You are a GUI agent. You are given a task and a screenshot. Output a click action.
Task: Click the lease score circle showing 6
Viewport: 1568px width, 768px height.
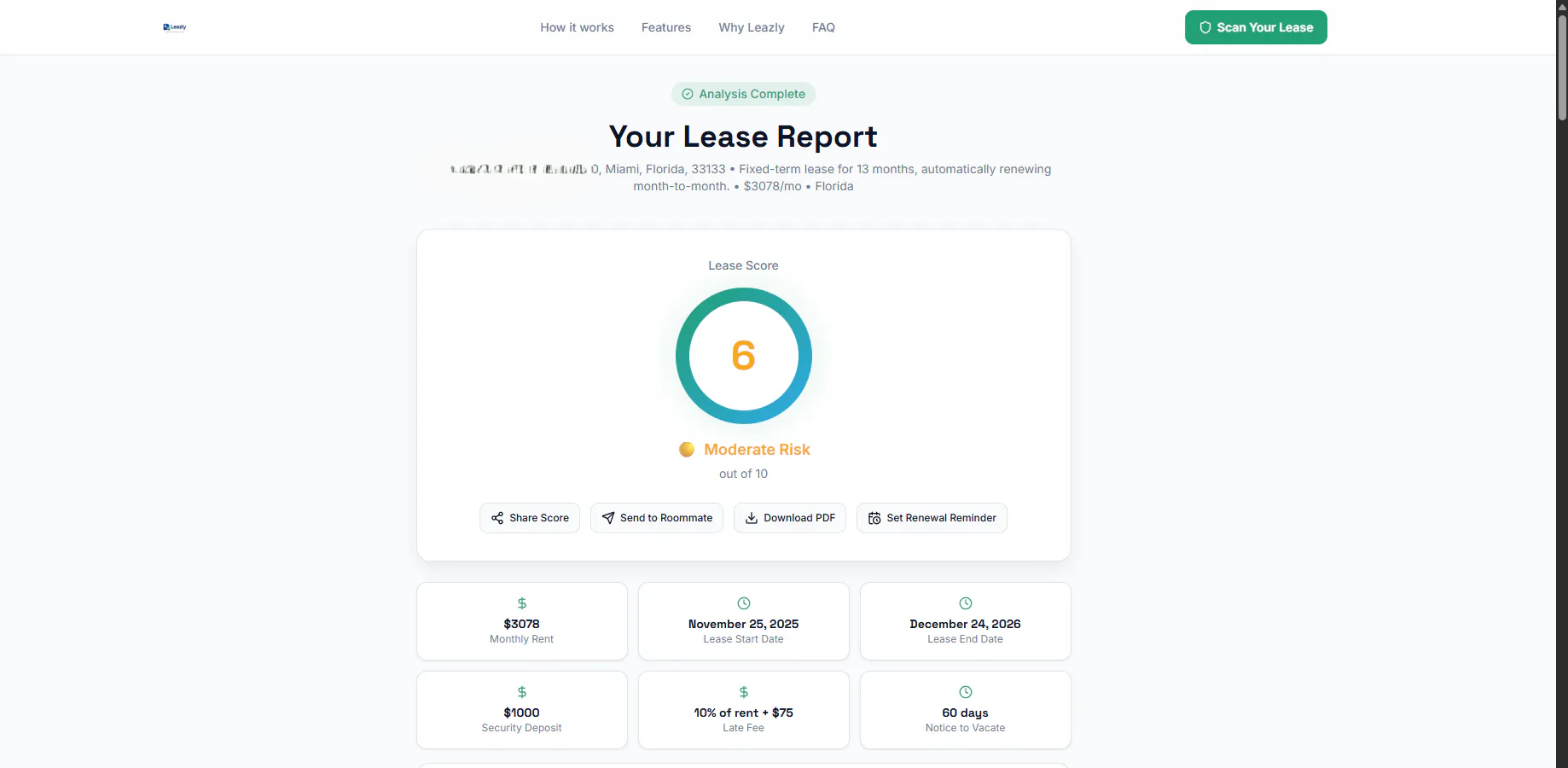click(x=744, y=356)
